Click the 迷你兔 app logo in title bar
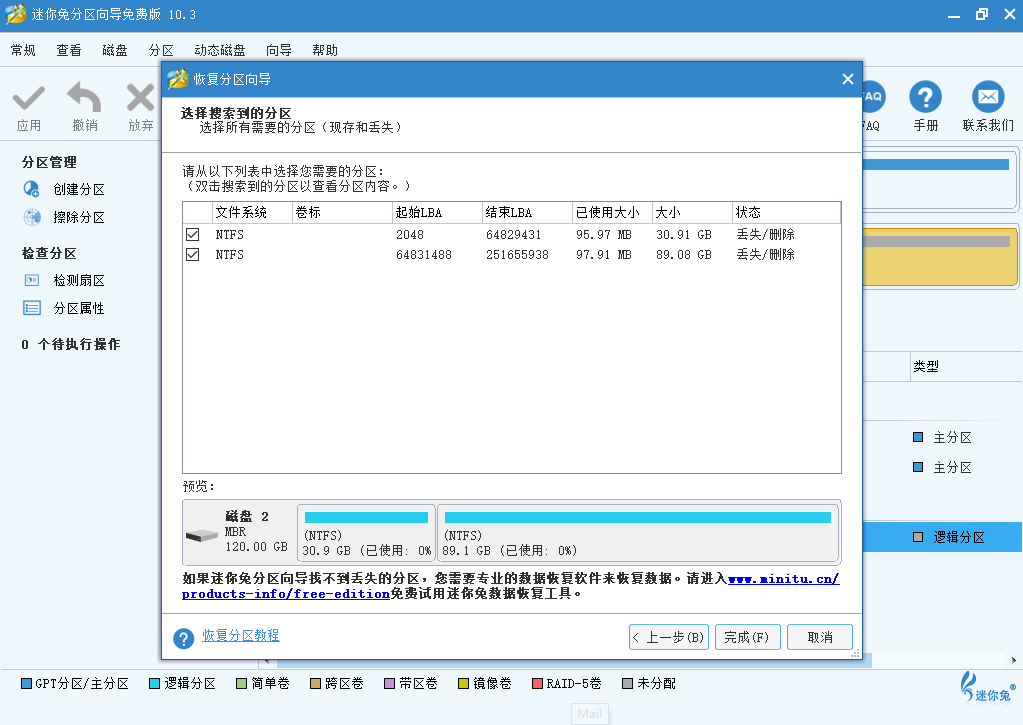1023x725 pixels. [x=16, y=14]
